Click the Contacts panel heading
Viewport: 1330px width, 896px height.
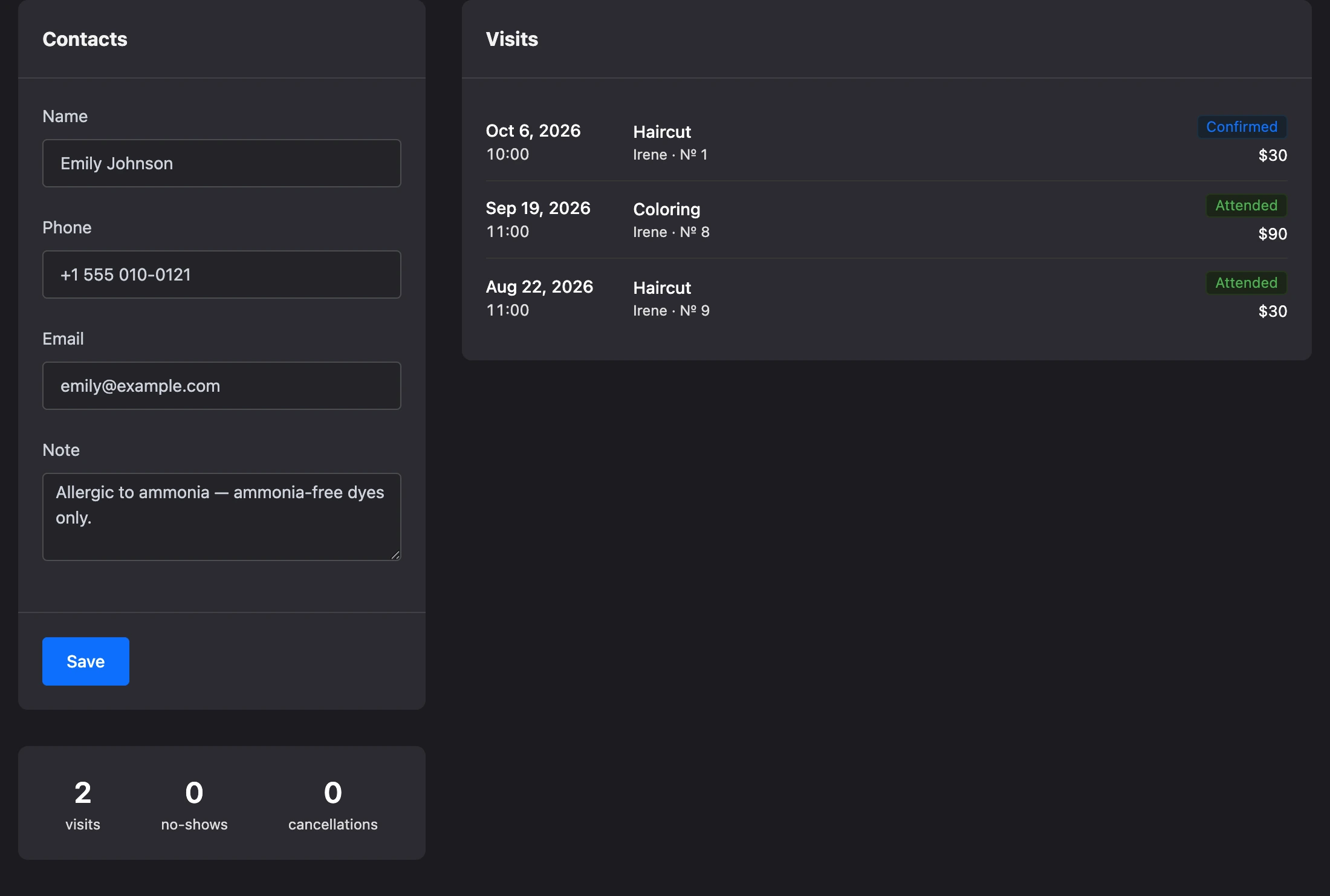click(x=85, y=39)
